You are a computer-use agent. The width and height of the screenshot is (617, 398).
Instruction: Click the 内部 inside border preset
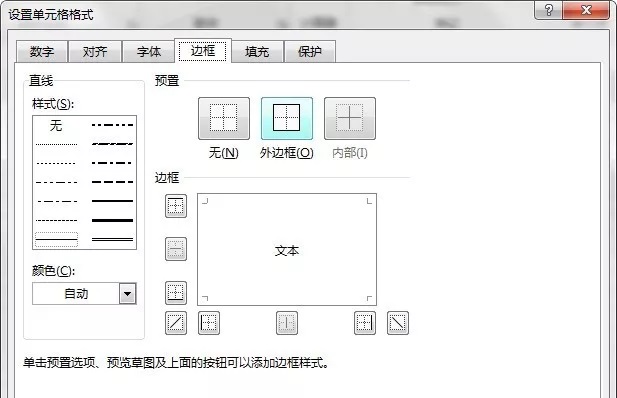350,118
